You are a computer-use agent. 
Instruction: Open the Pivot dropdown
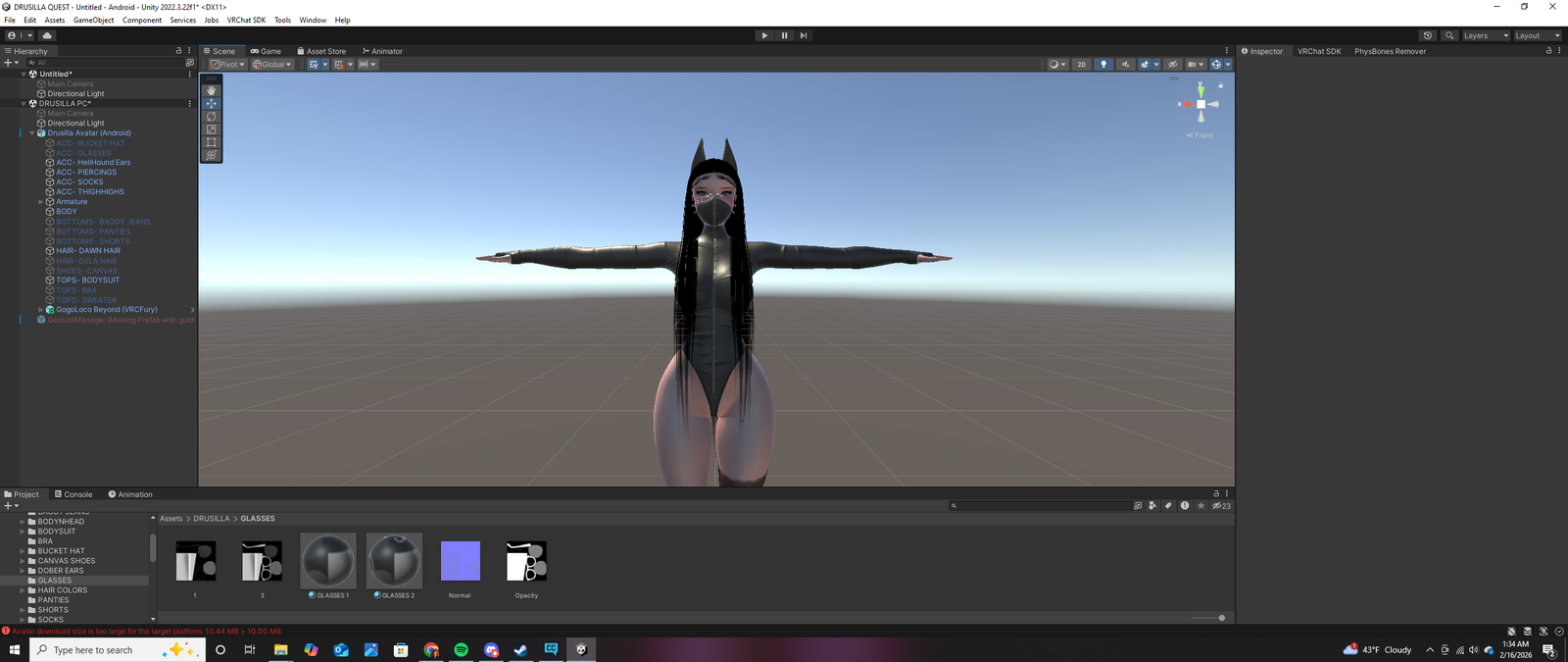tap(227, 65)
